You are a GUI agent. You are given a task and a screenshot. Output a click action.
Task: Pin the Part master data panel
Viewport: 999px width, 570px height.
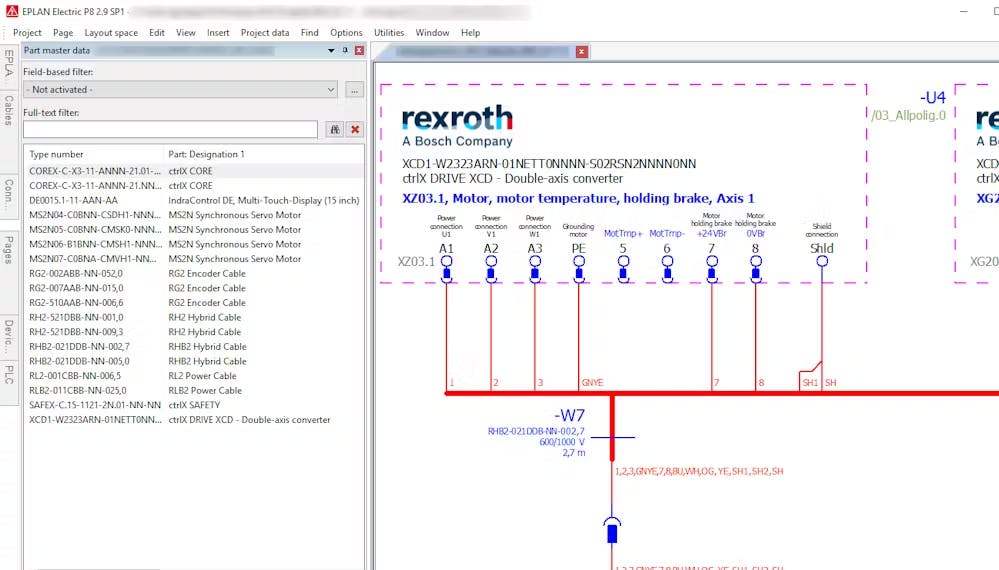pyautogui.click(x=345, y=50)
